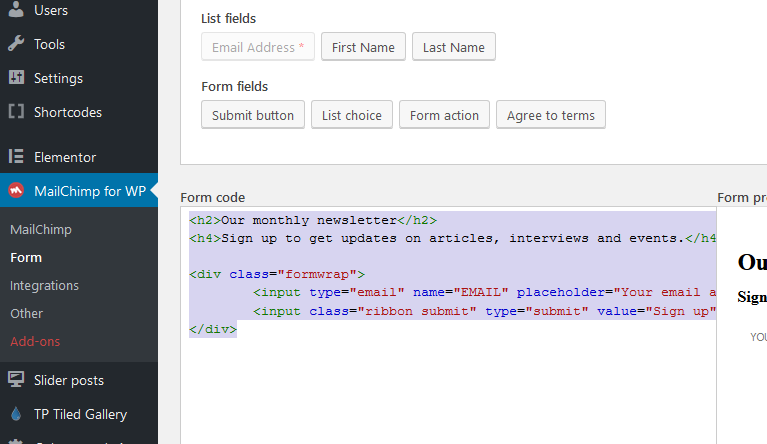The image size is (767, 444).
Task: Open the Add-ons submenu link
Action: (x=35, y=341)
